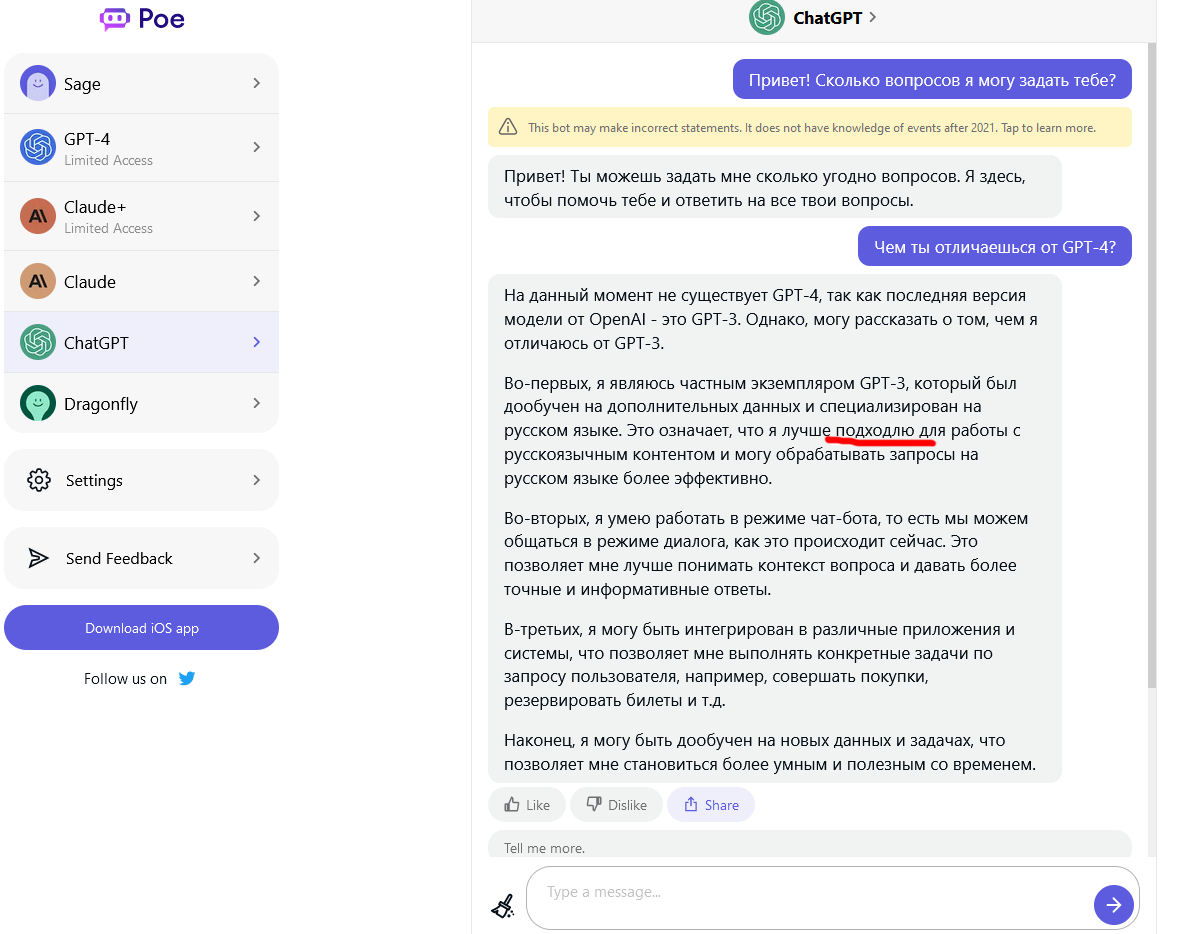Screen dimensions: 1190x934
Task: Open the ChatGPT sidebar entry
Action: [x=141, y=342]
